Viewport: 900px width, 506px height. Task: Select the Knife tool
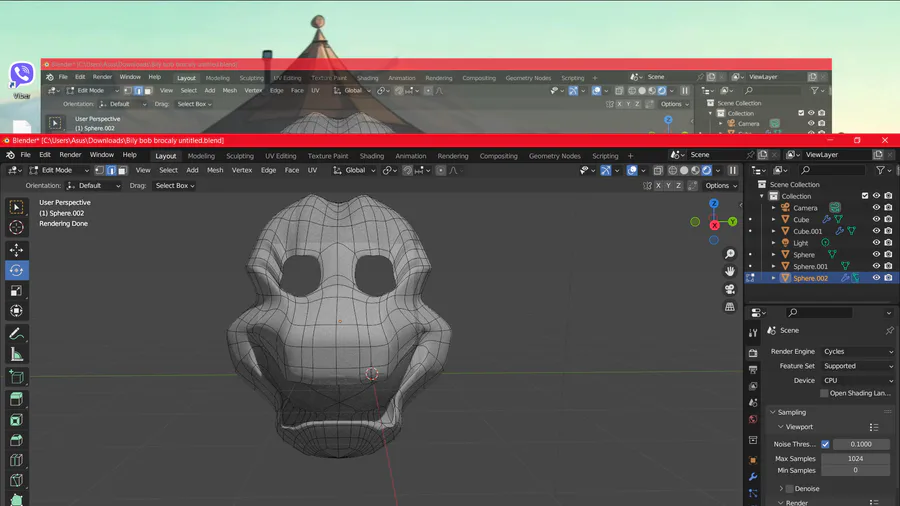coord(16,481)
